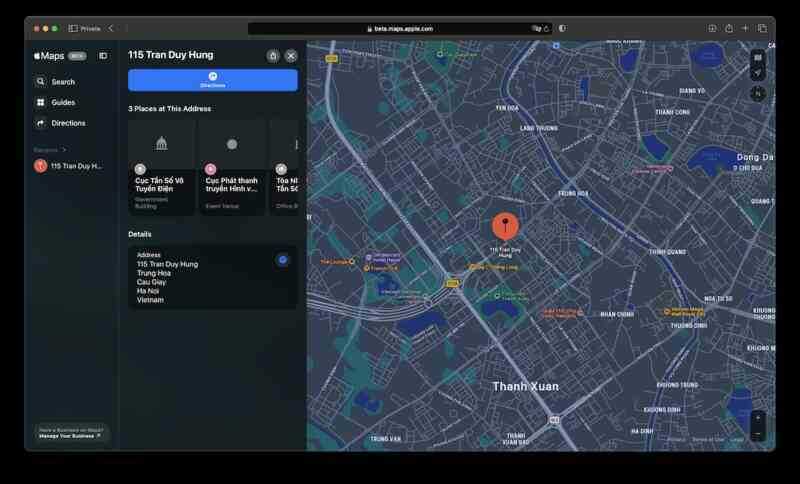Select Directions in the left sidebar
This screenshot has height=484, width=800.
click(x=68, y=123)
